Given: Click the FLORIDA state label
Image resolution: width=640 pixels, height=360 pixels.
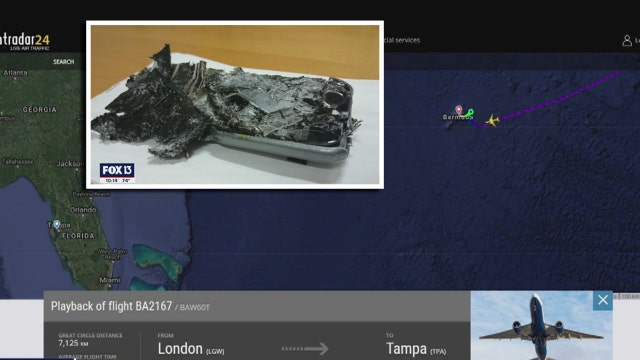Looking at the screenshot, I should tap(78, 236).
